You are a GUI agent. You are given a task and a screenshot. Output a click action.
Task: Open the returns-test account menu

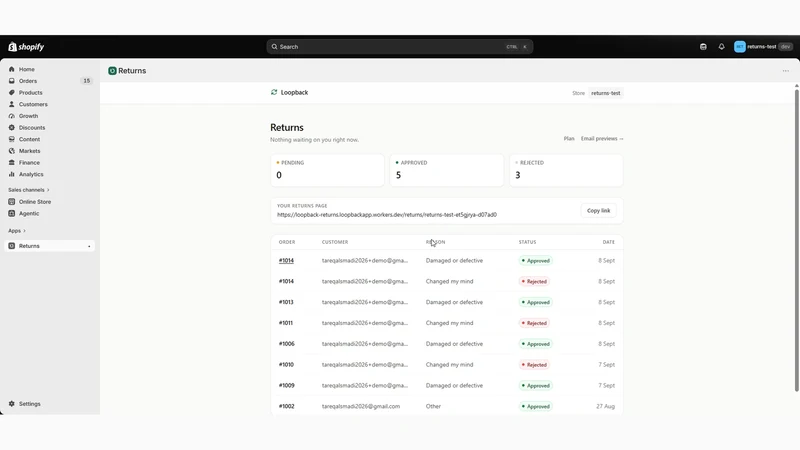click(x=763, y=46)
